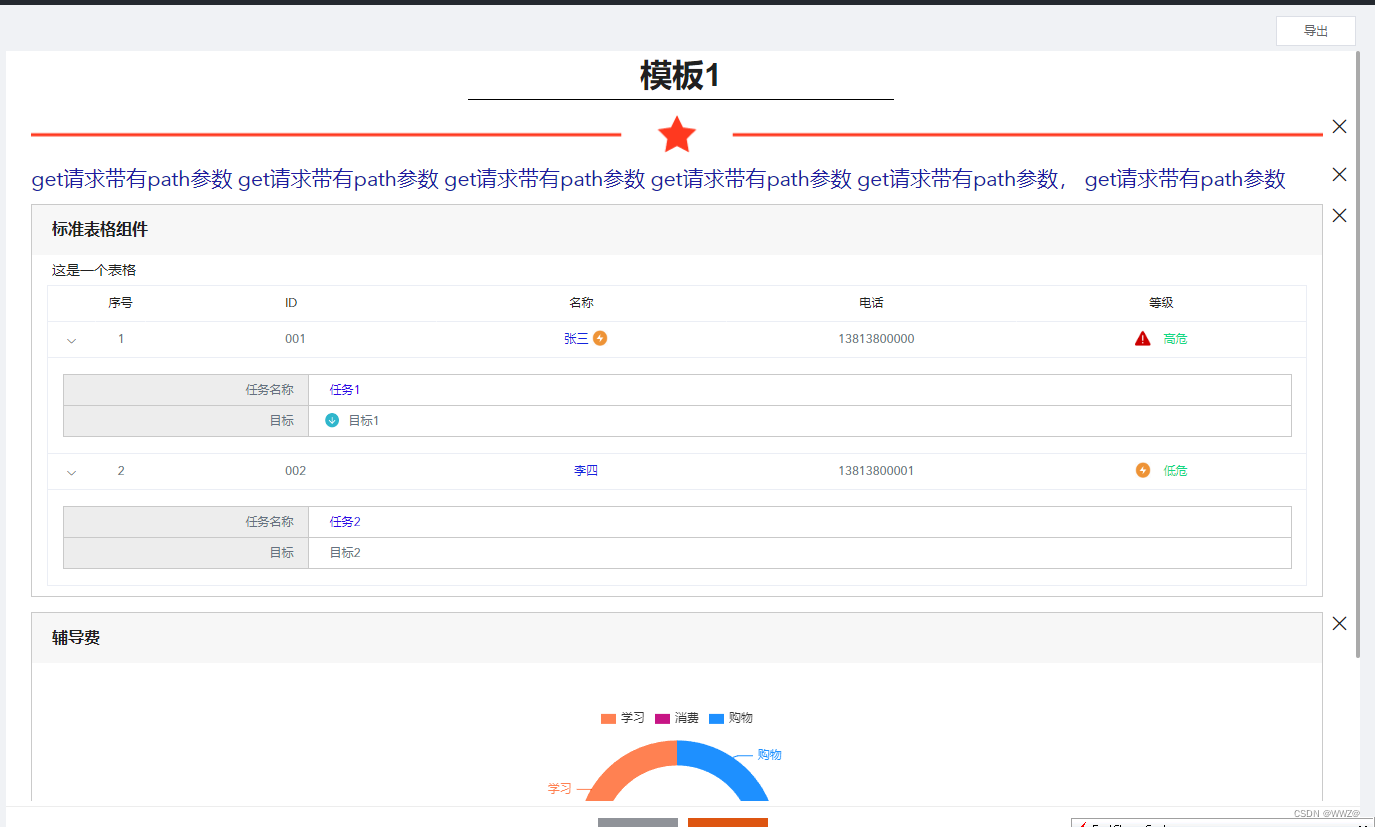Click the orange lightning icon beside 低危

tap(1142, 470)
